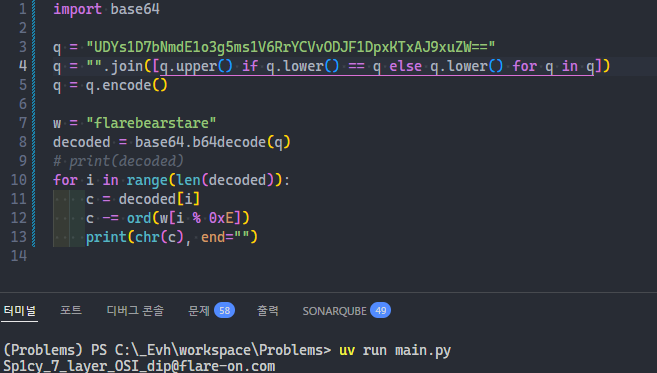Image resolution: width=657 pixels, height=373 pixels.
Task: Open the 출력 tab
Action: tap(267, 311)
